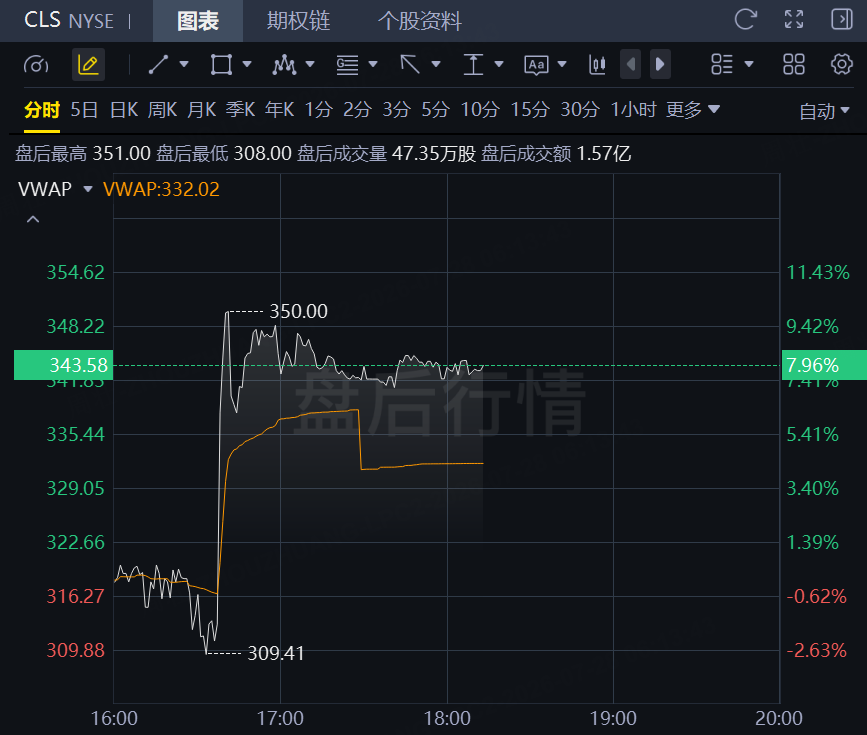The height and width of the screenshot is (735, 867).
Task: Select the trend line drawing tool
Action: pos(159,65)
